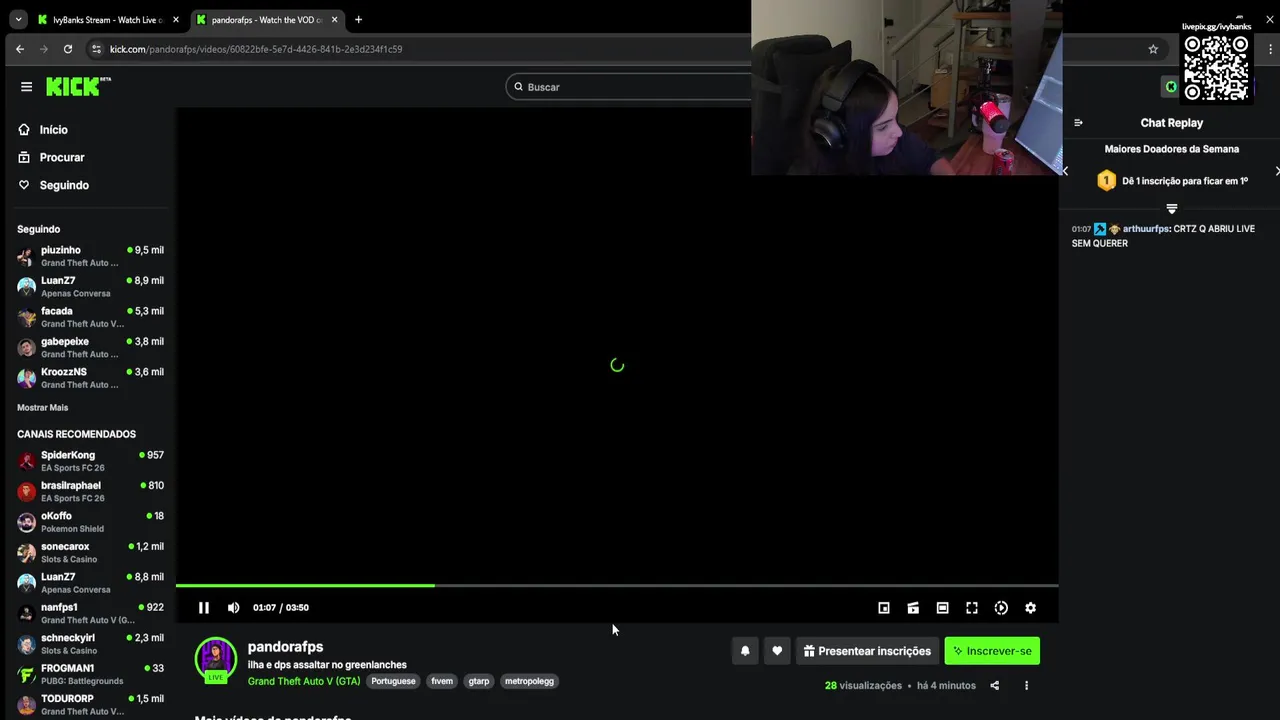Open followed channel KroozzNS

coord(90,378)
